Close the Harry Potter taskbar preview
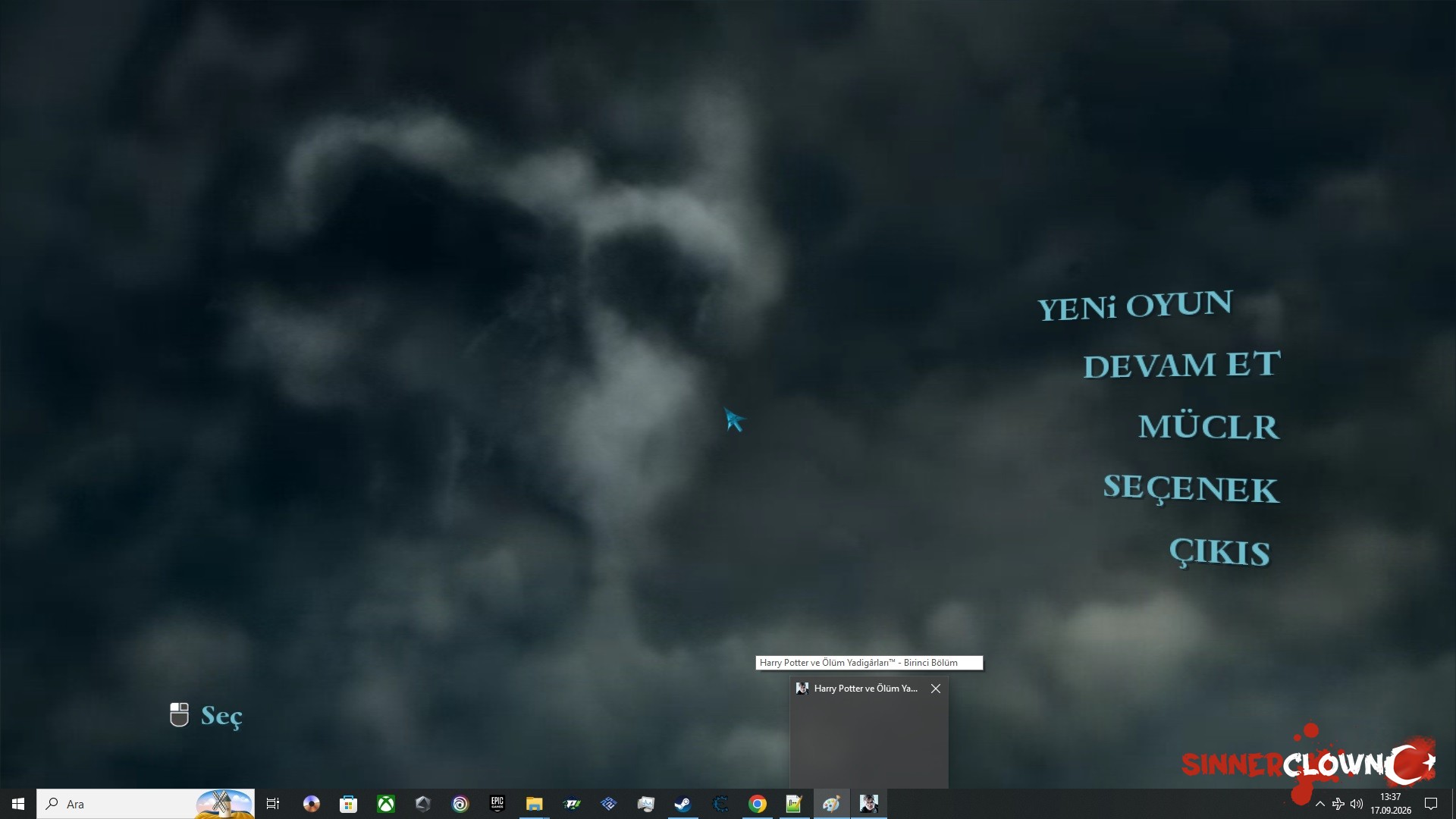The width and height of the screenshot is (1456, 819). [x=936, y=689]
